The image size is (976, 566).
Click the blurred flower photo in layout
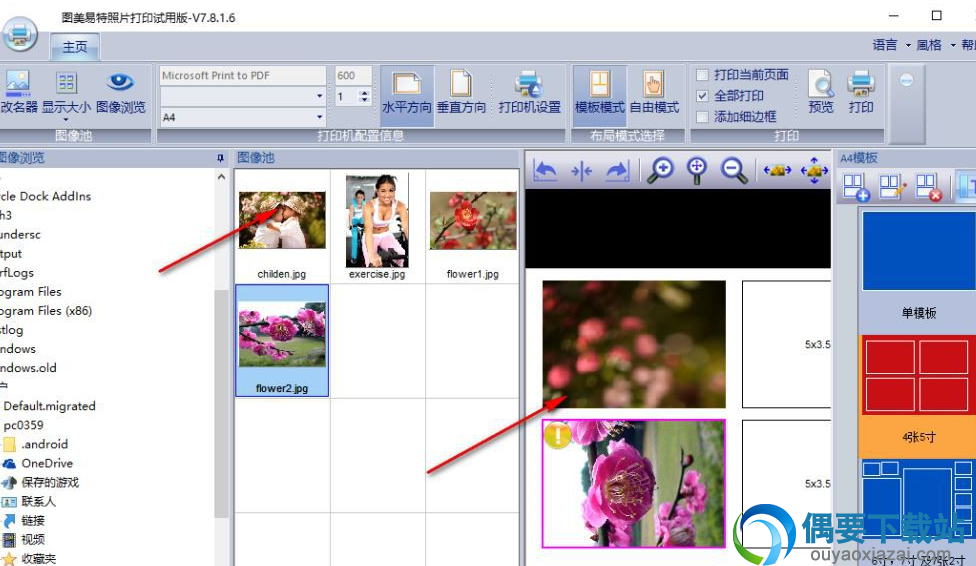tap(634, 344)
